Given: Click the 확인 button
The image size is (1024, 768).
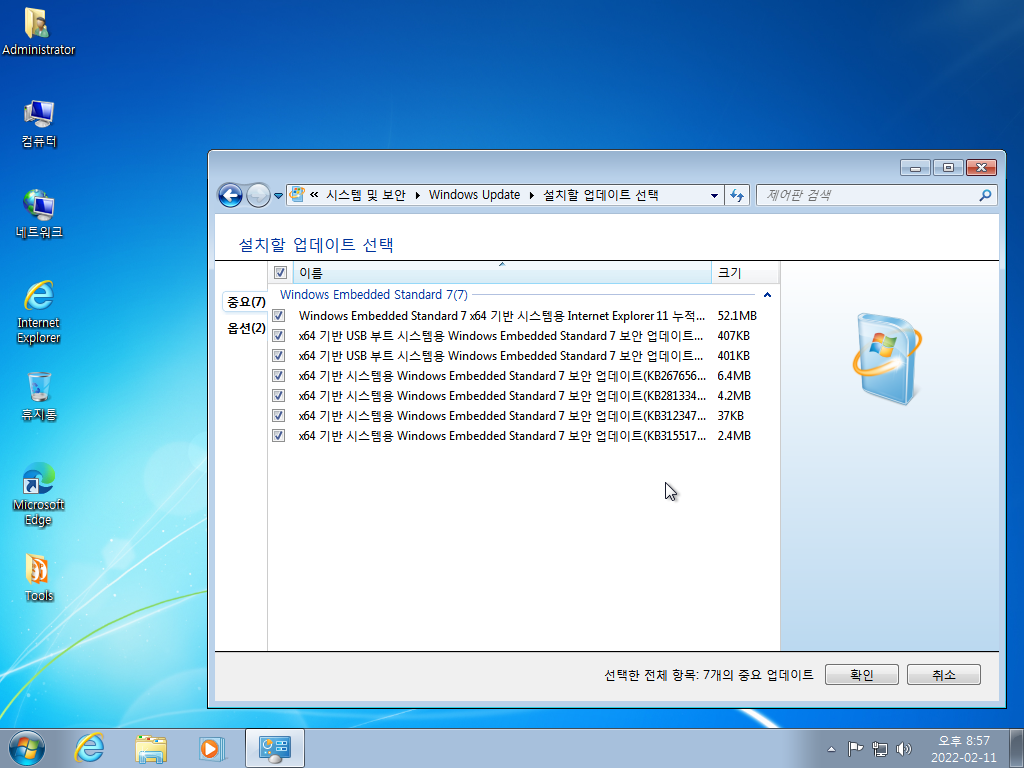Looking at the screenshot, I should click(861, 675).
